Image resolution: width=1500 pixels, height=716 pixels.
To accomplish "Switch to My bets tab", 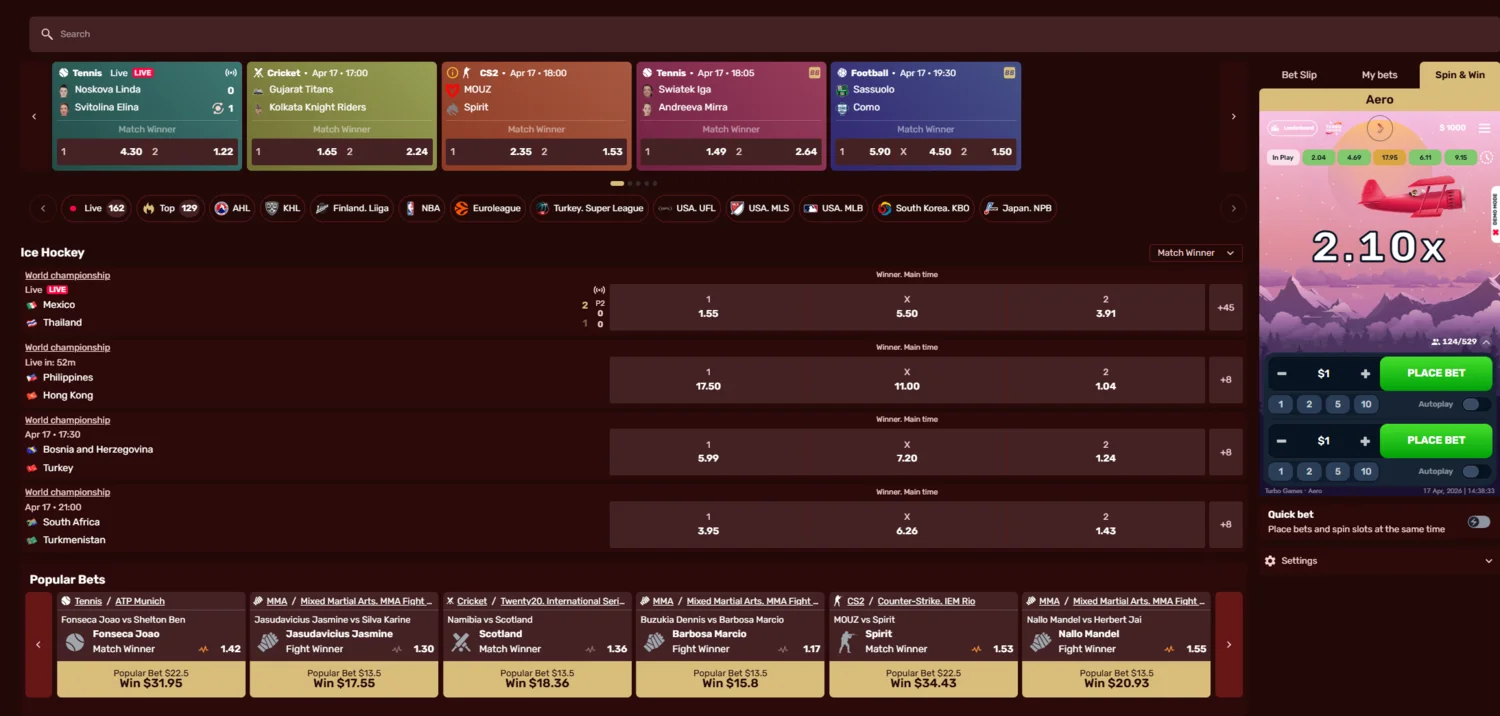I will pos(1379,75).
